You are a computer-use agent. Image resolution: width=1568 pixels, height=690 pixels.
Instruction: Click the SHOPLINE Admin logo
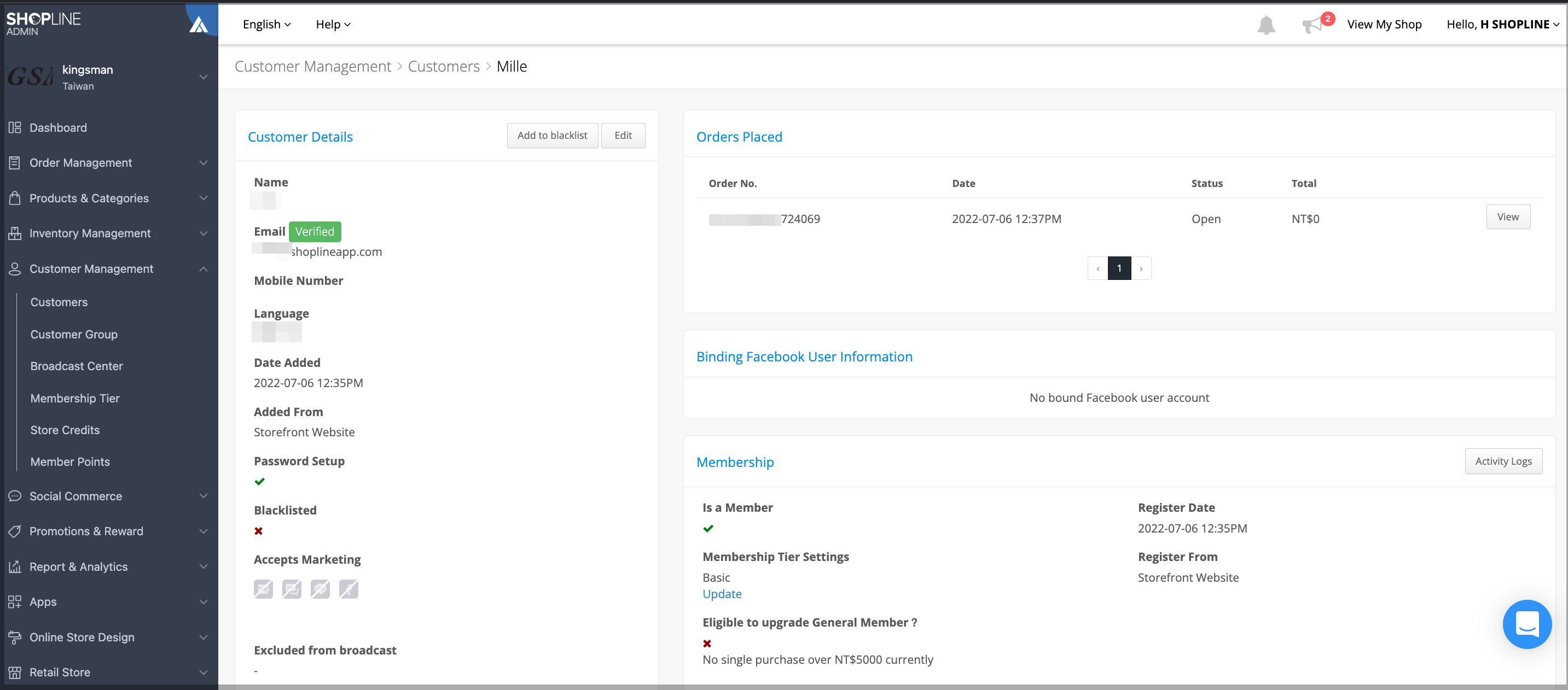[x=43, y=24]
